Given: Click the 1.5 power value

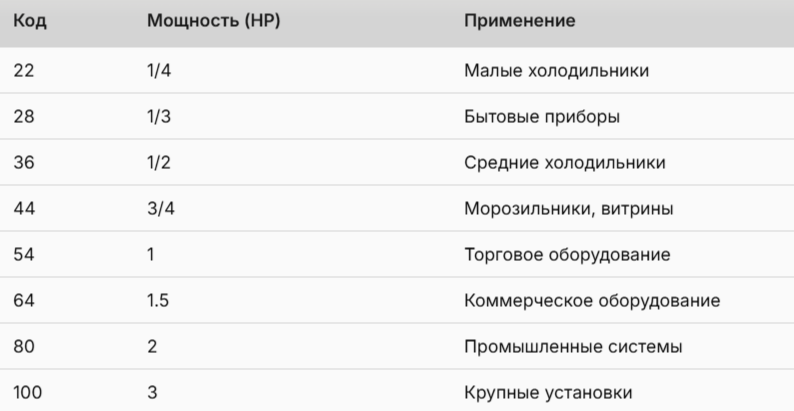Looking at the screenshot, I should tap(159, 300).
